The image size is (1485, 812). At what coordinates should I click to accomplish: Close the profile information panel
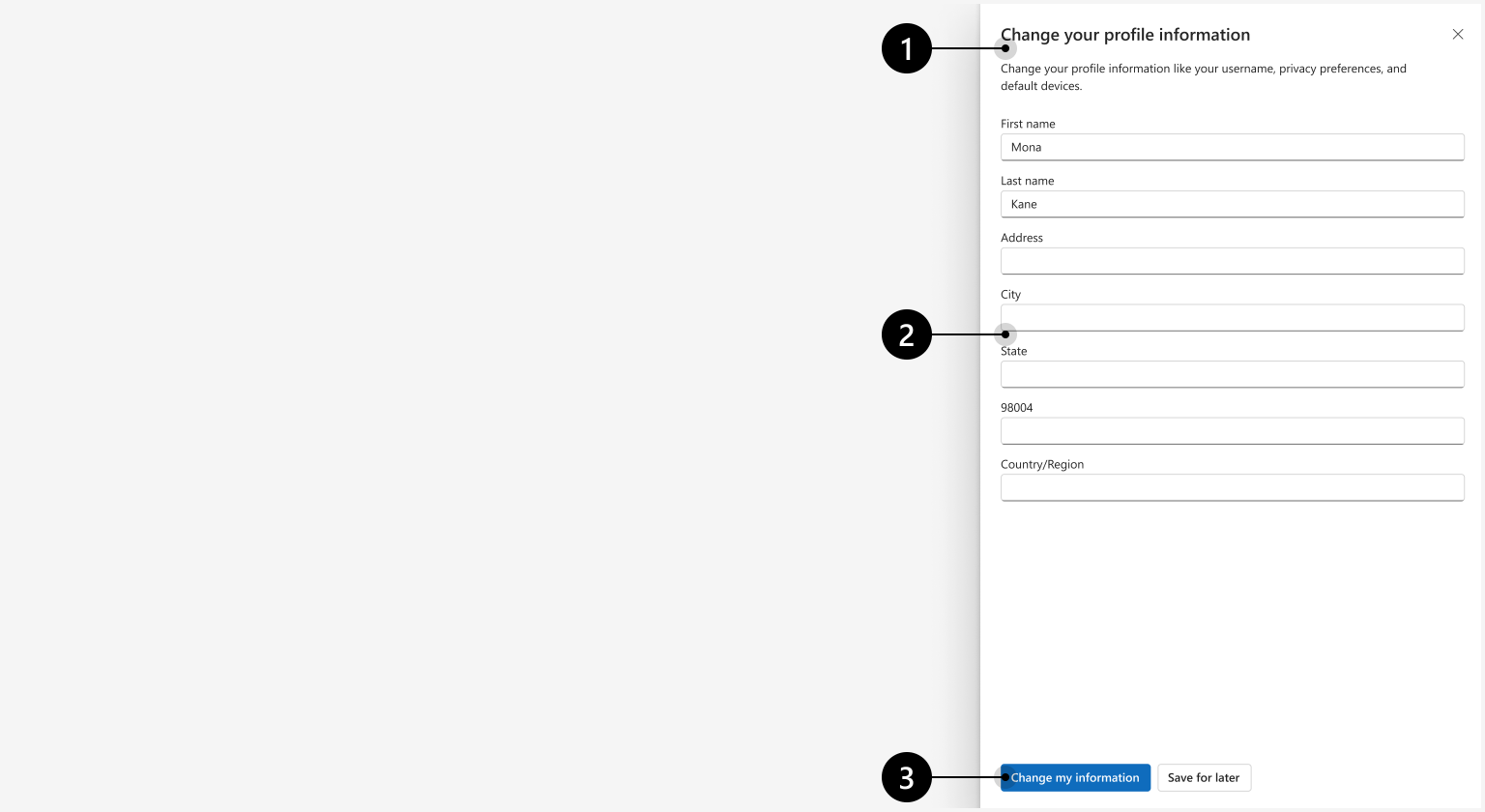pyautogui.click(x=1458, y=35)
